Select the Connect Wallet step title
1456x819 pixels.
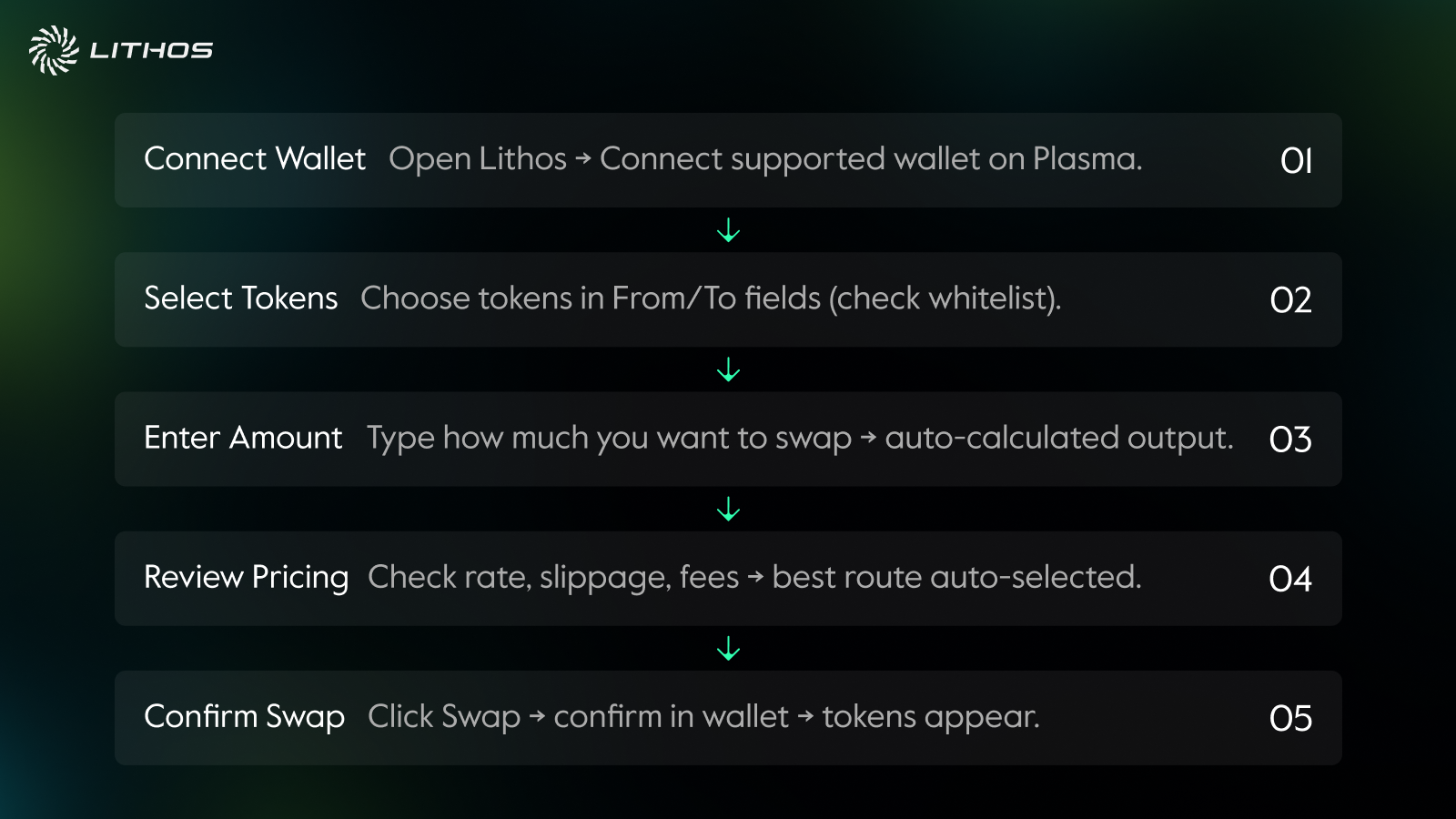coord(255,159)
